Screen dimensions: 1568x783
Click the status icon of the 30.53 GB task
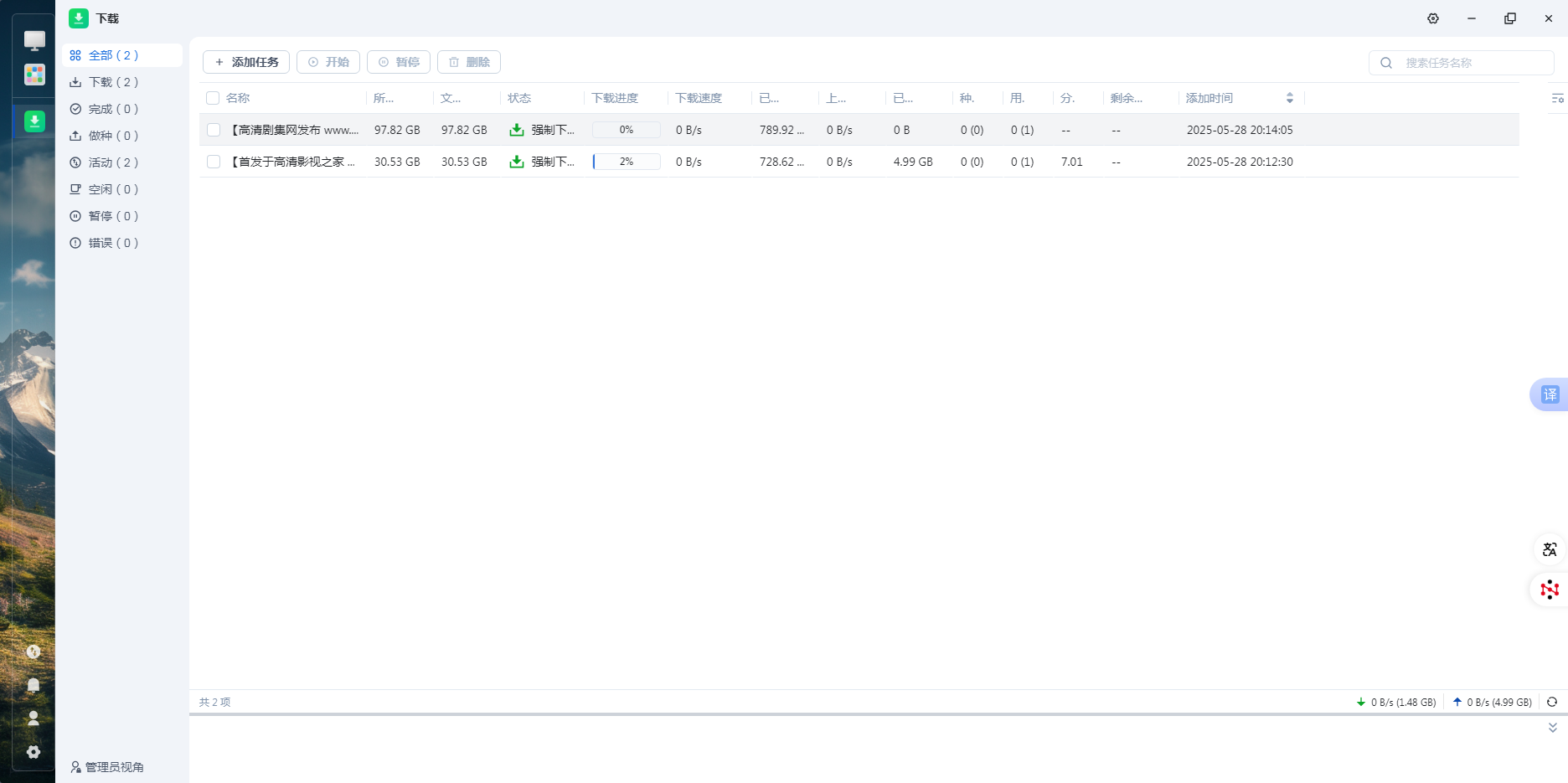pos(517,162)
